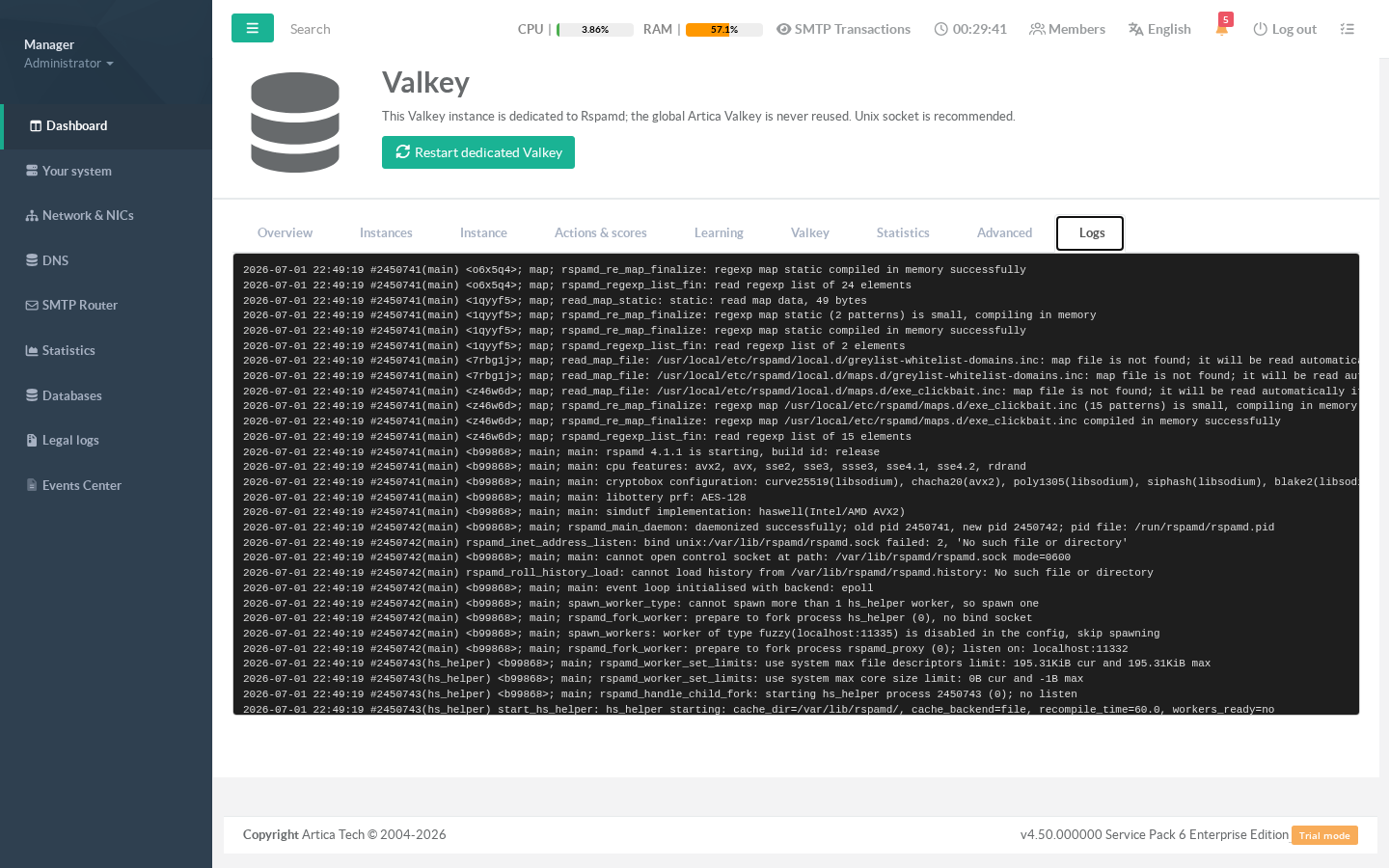Switch to the Instances tab
The image size is (1389, 868).
[x=386, y=232]
